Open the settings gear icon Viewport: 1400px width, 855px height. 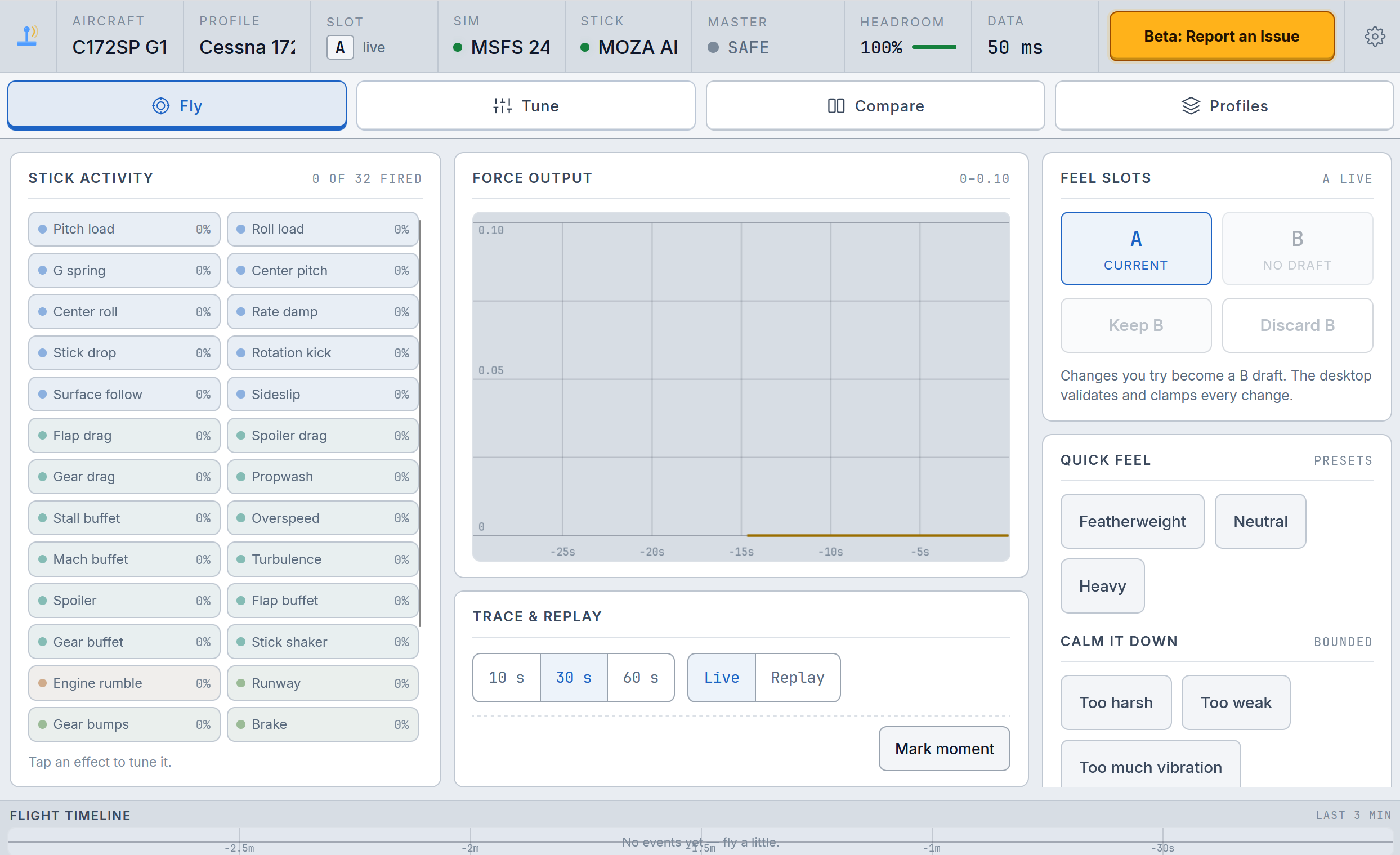click(x=1375, y=37)
